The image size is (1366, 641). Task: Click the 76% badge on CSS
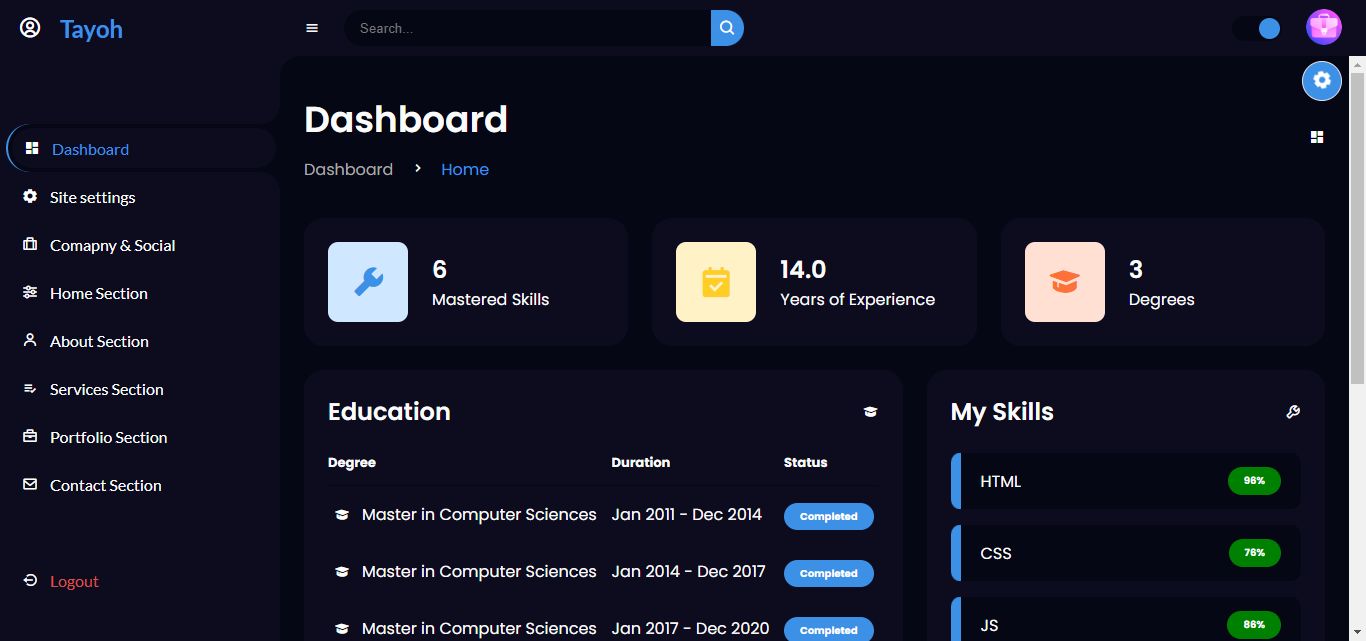click(1254, 553)
